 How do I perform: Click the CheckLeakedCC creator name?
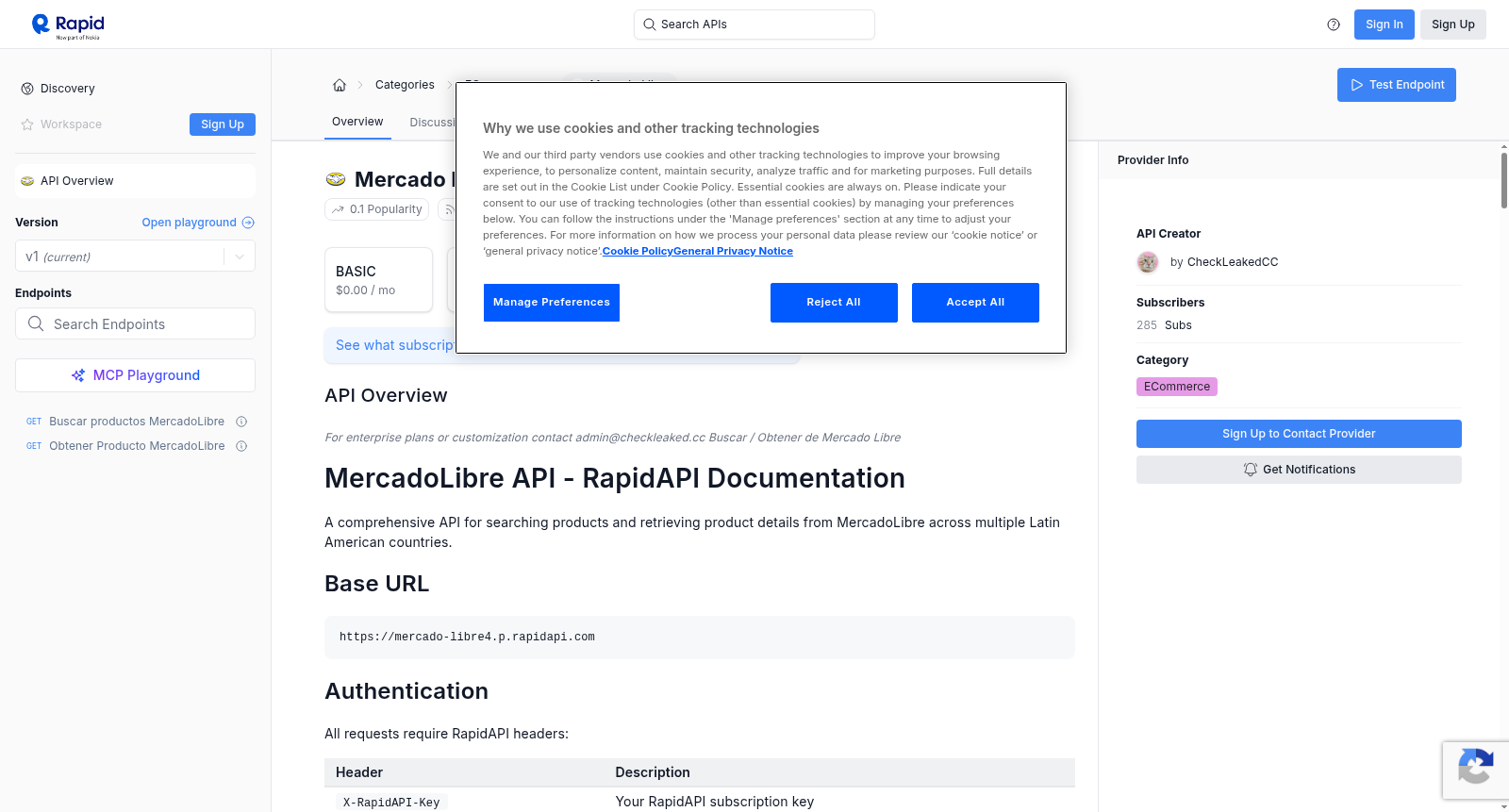tap(1233, 262)
